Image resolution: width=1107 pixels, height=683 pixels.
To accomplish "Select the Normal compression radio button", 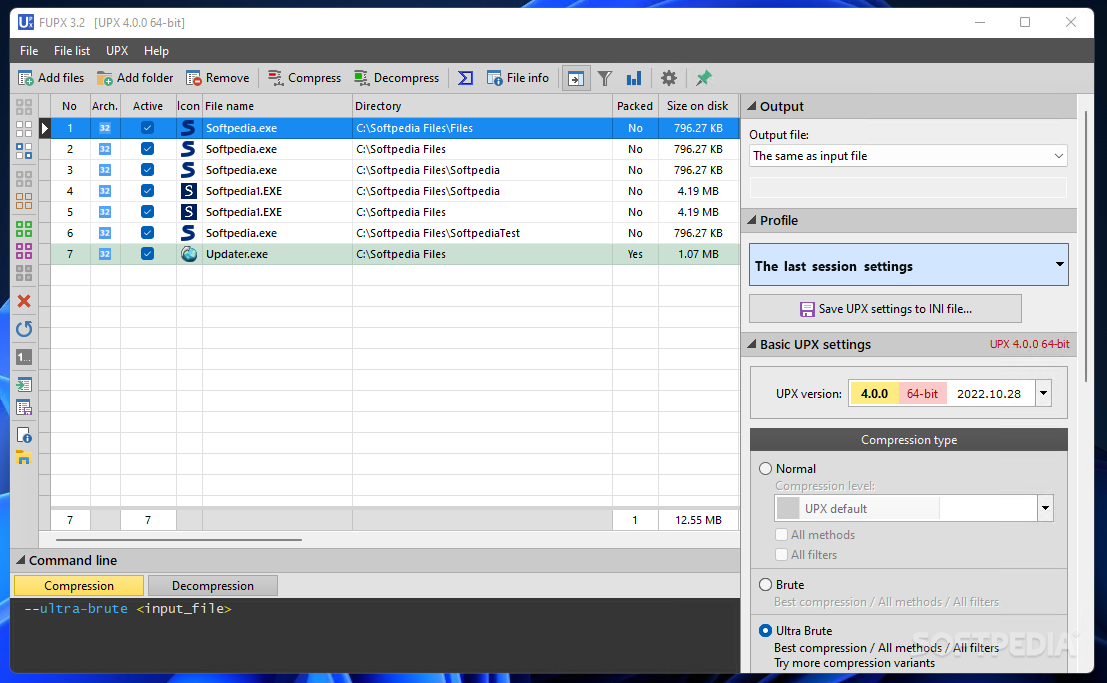I will click(765, 468).
